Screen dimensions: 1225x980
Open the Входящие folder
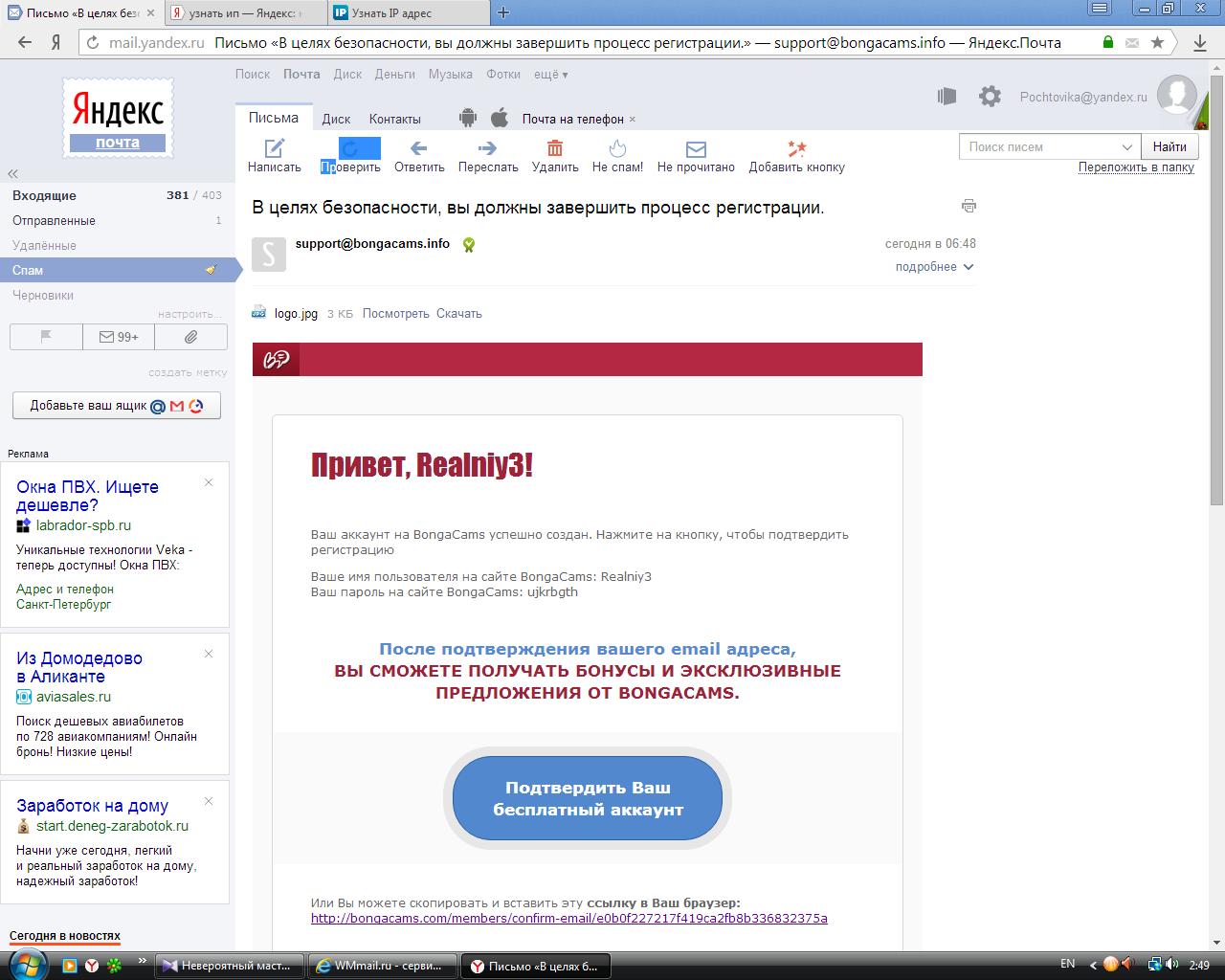tap(44, 195)
